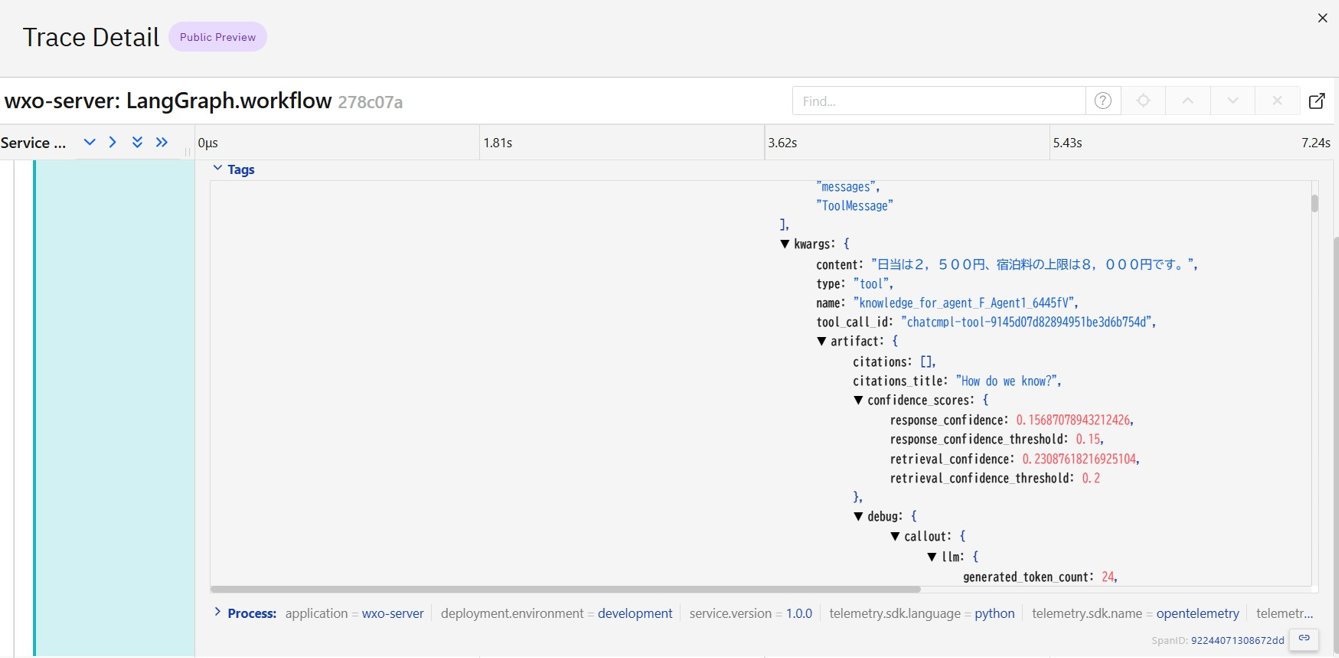The height and width of the screenshot is (658, 1339).
Task: Expand all double chevron down icon
Action: tap(137, 142)
